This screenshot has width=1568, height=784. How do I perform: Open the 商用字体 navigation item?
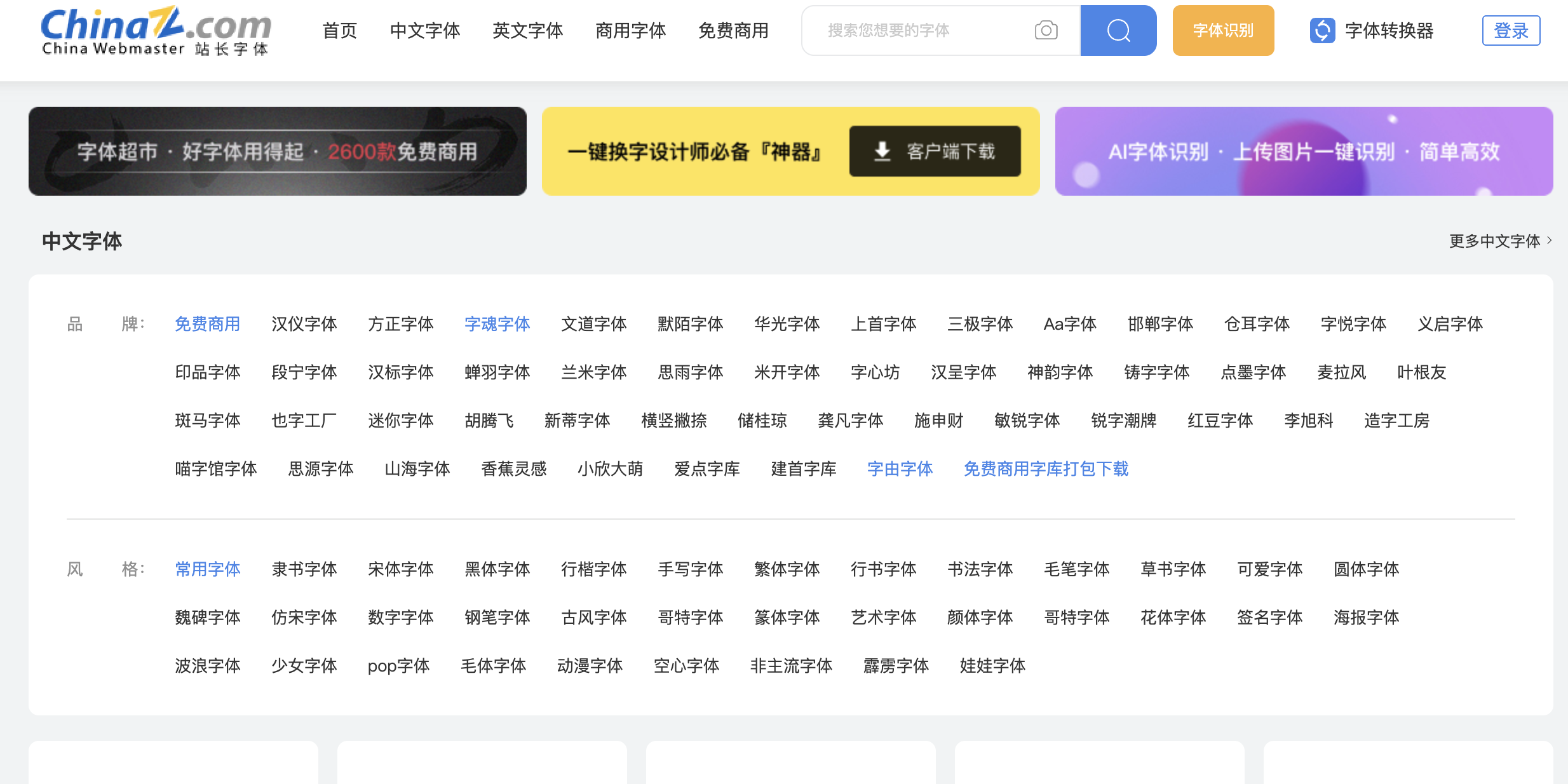pyautogui.click(x=631, y=30)
